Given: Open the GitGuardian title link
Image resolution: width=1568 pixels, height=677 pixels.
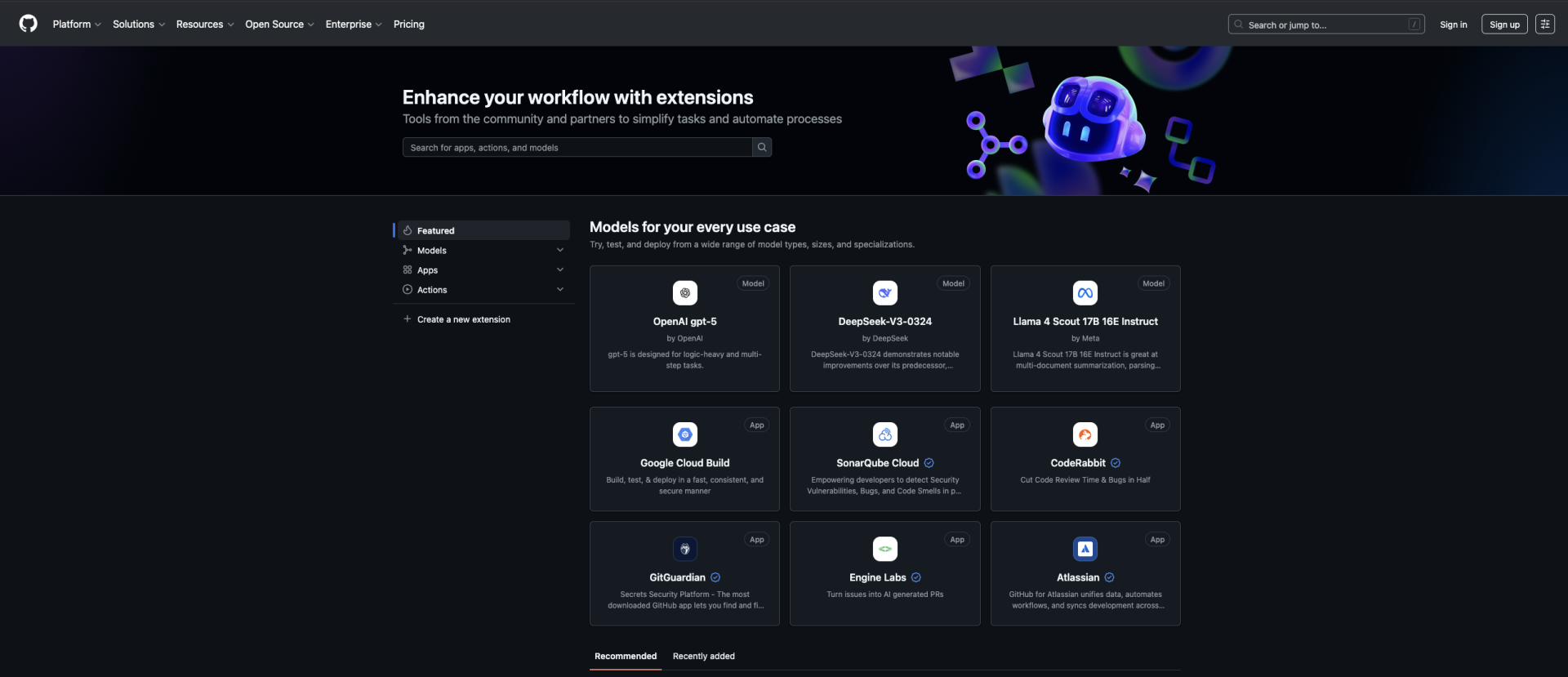Looking at the screenshot, I should (x=678, y=577).
